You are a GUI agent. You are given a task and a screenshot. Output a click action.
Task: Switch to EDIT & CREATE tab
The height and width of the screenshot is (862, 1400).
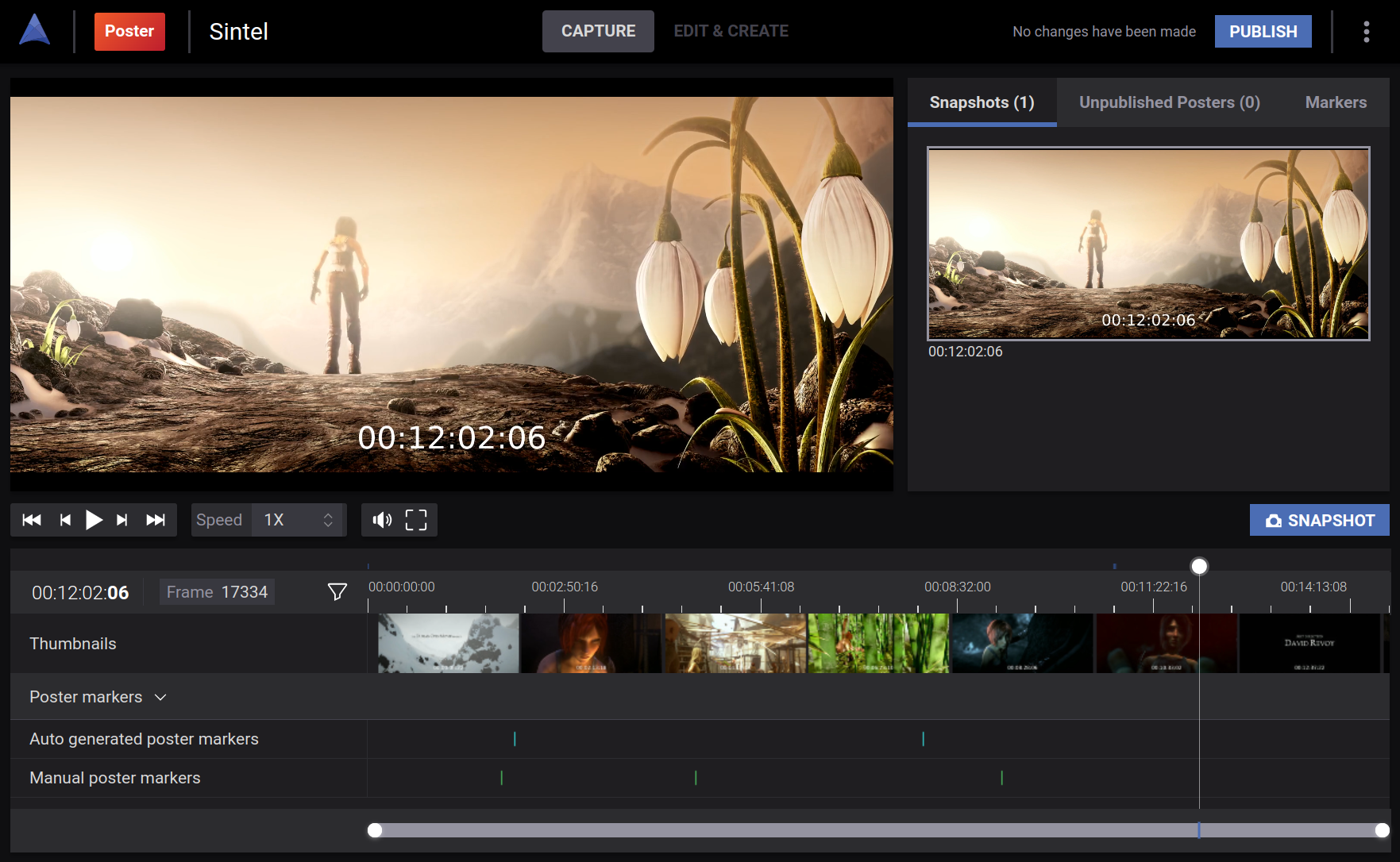[x=731, y=31]
